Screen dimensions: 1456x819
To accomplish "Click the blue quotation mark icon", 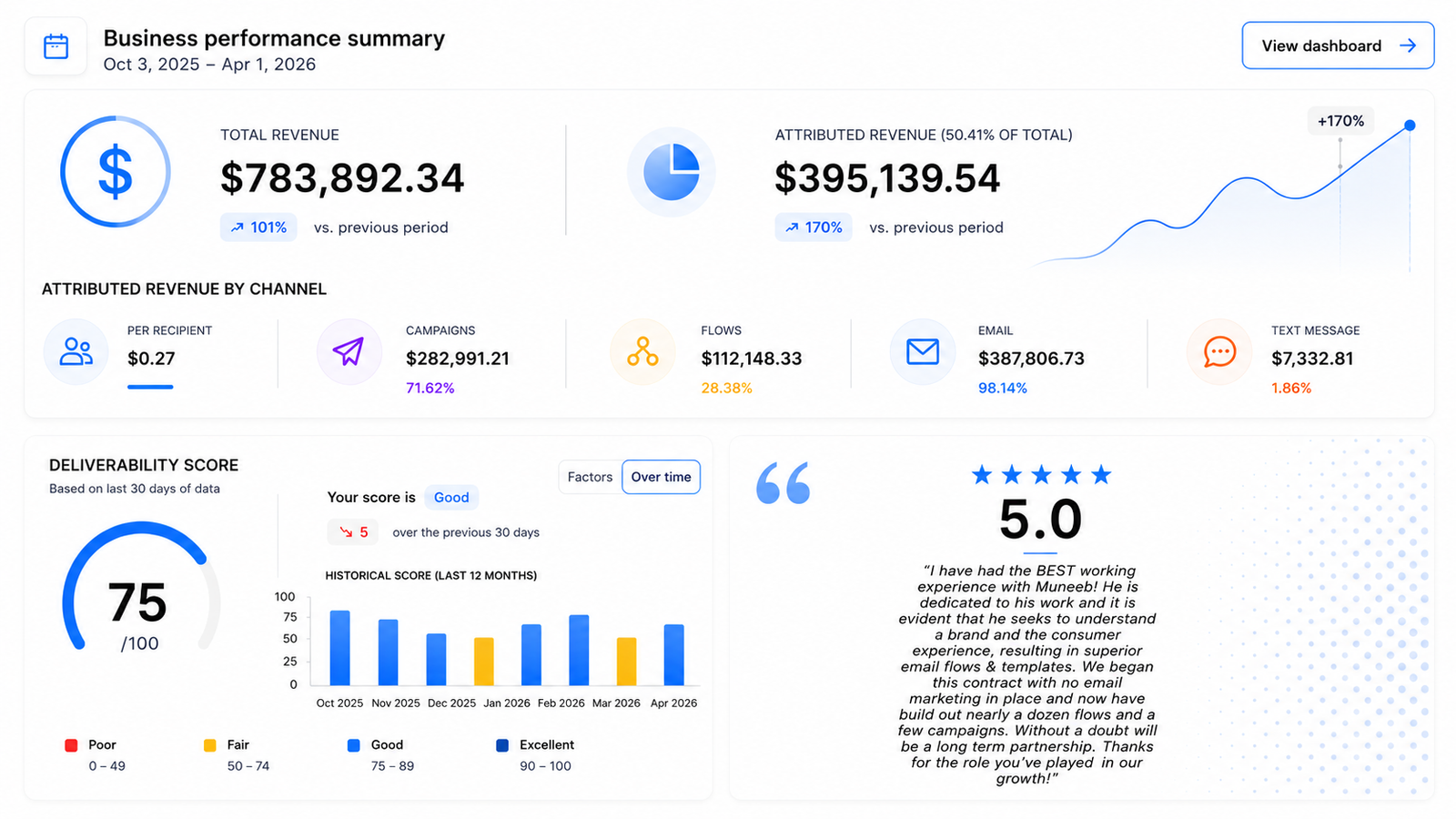I will pos(783,483).
